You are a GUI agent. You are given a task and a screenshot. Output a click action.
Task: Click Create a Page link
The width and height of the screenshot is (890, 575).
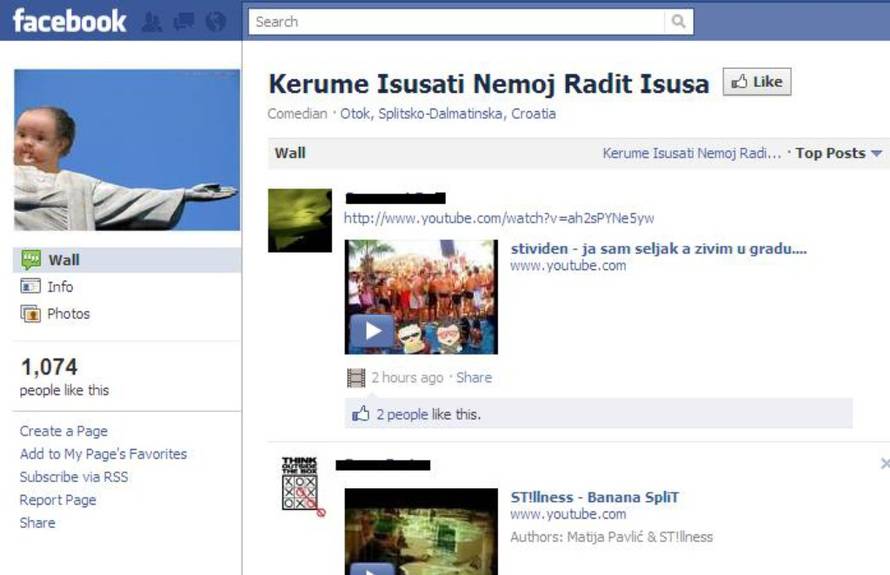pyautogui.click(x=64, y=431)
